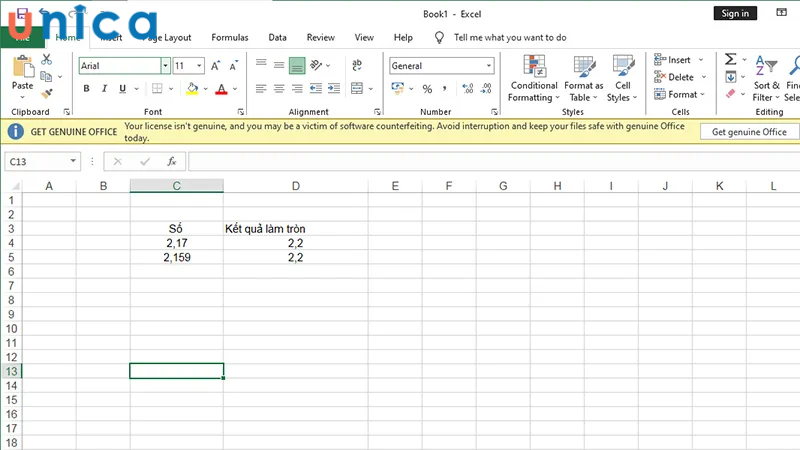Apply Percent Style to the cell
Image resolution: width=800 pixels, height=450 pixels.
click(427, 89)
